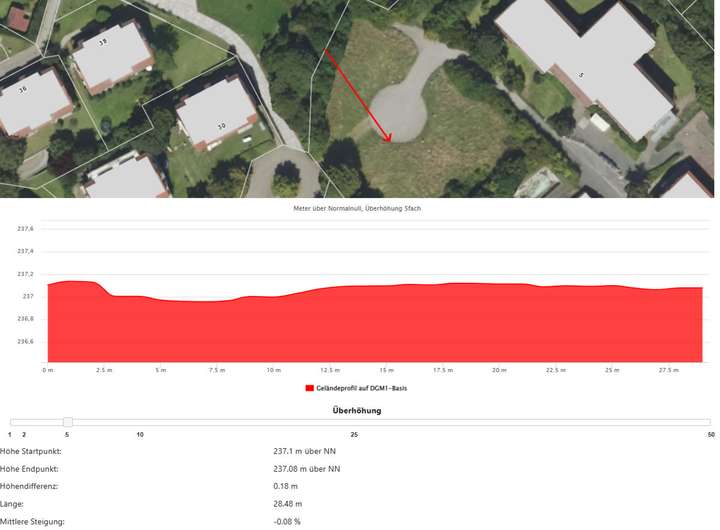This screenshot has width=720, height=530.
Task: Click the red legend square icon
Action: 308,388
